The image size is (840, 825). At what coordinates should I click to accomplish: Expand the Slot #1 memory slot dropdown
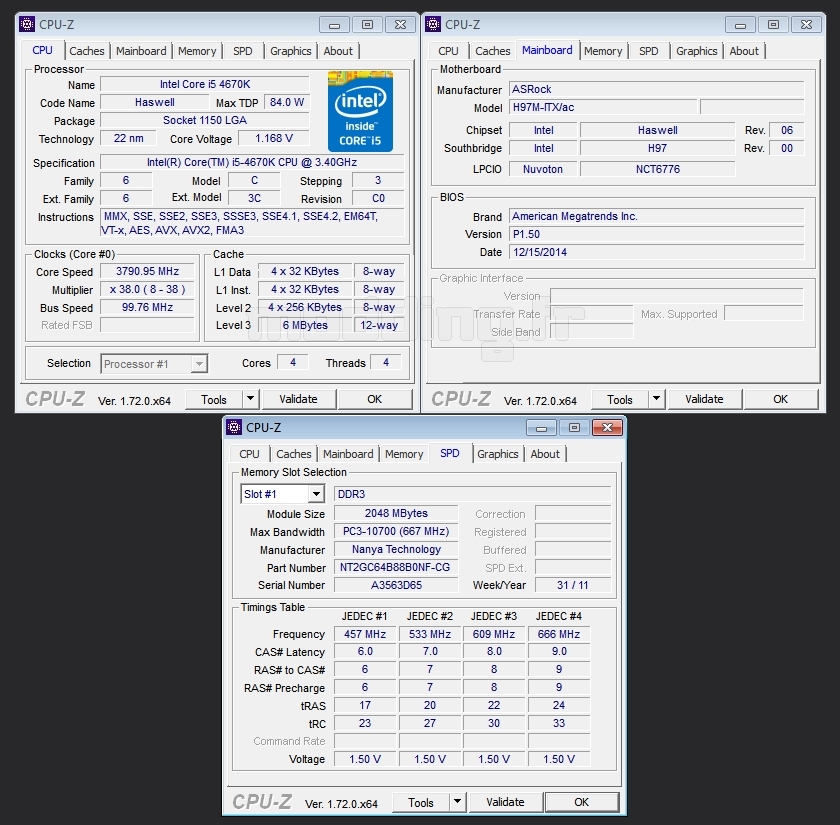pyautogui.click(x=317, y=494)
